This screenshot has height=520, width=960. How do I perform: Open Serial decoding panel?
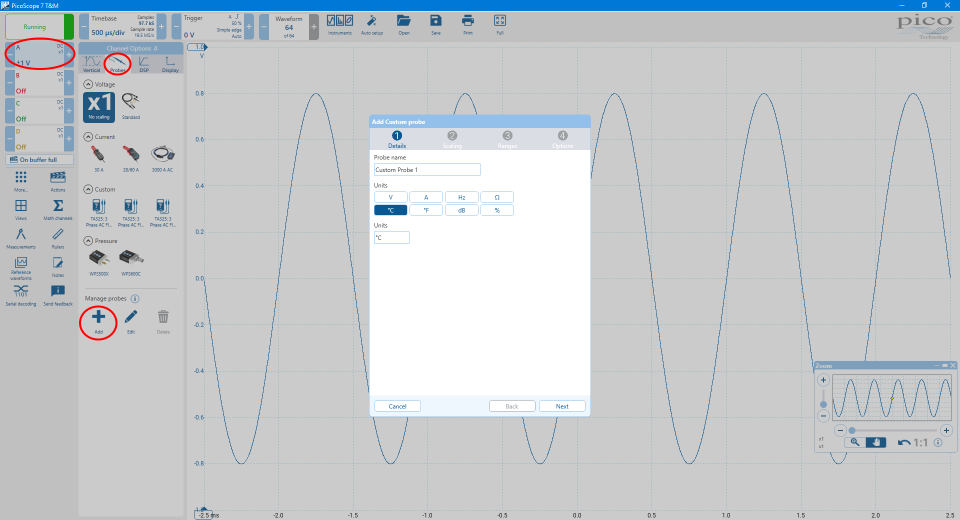pos(21,291)
